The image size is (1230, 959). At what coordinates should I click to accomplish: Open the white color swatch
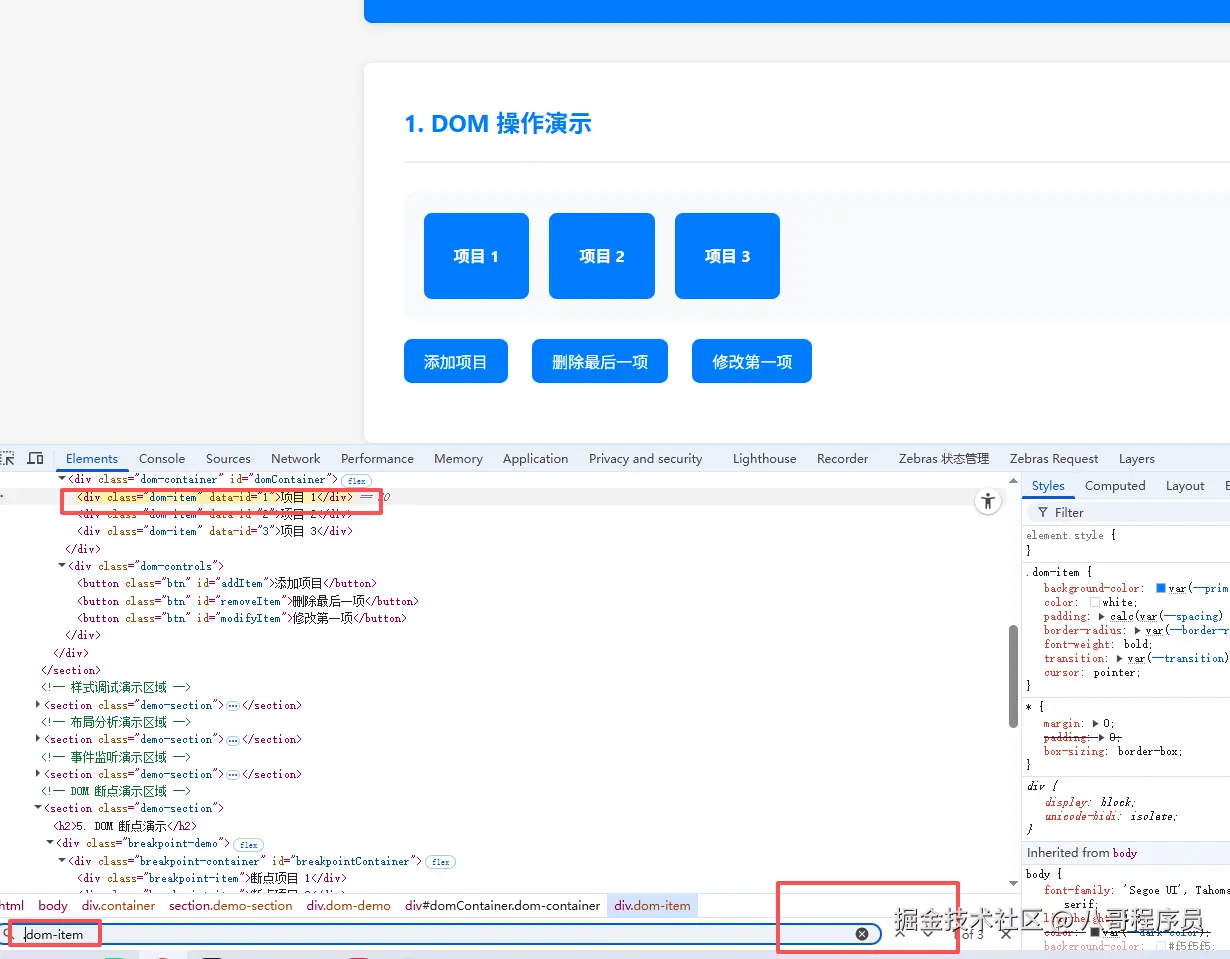tap(1095, 602)
